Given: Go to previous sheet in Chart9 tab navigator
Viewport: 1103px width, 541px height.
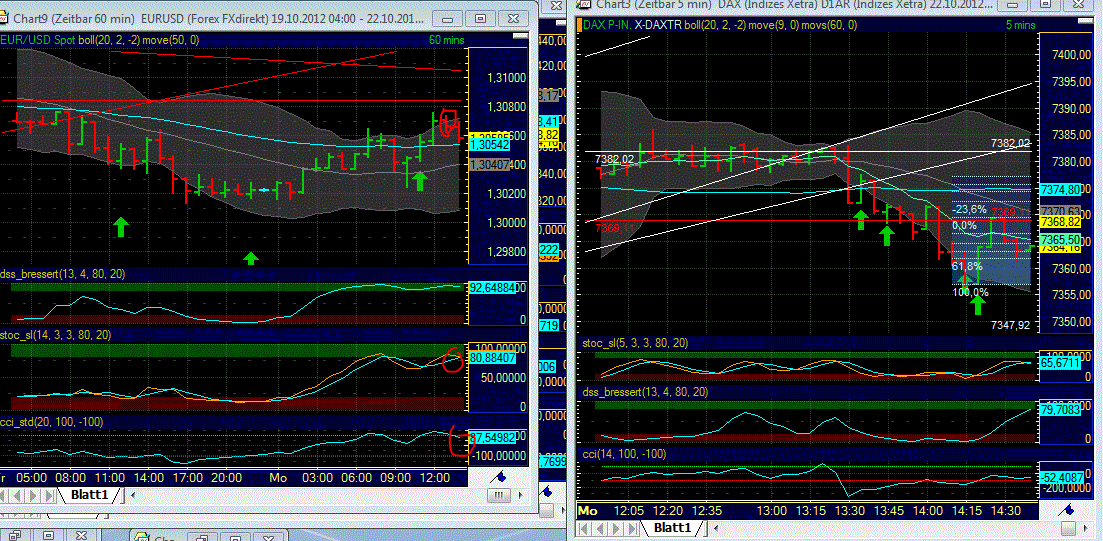Looking at the screenshot, I should click(17, 495).
